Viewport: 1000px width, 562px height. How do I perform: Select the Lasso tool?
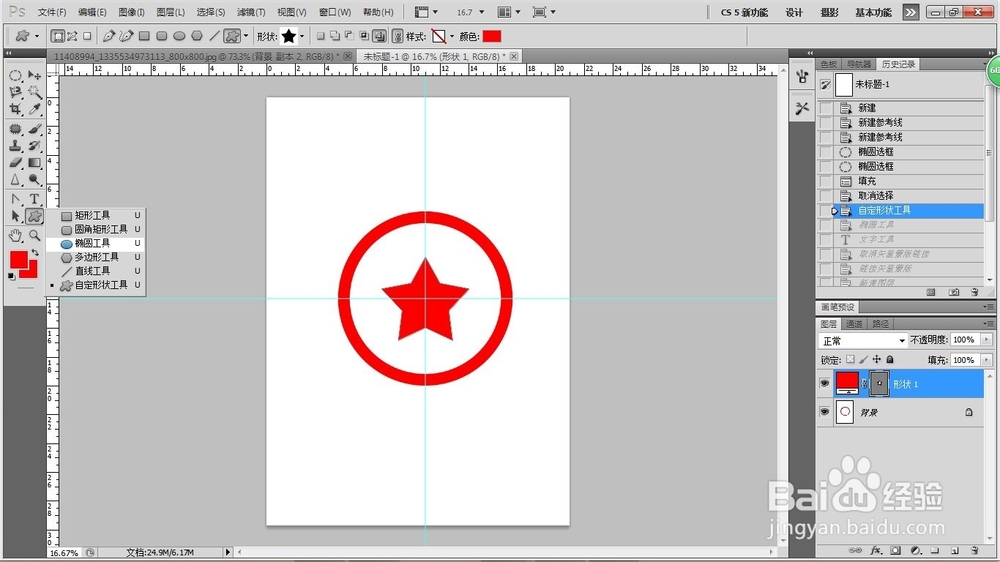[x=15, y=92]
